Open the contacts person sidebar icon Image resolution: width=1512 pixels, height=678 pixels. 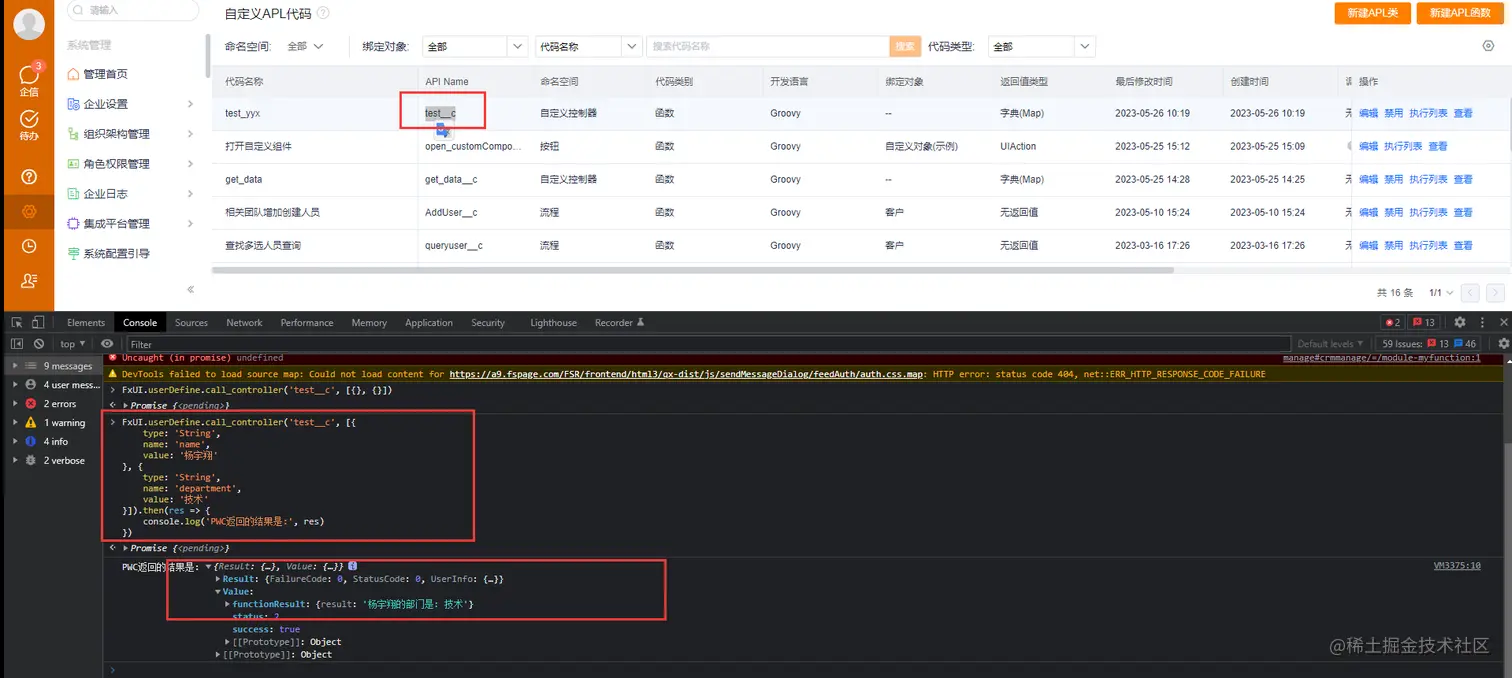(29, 281)
